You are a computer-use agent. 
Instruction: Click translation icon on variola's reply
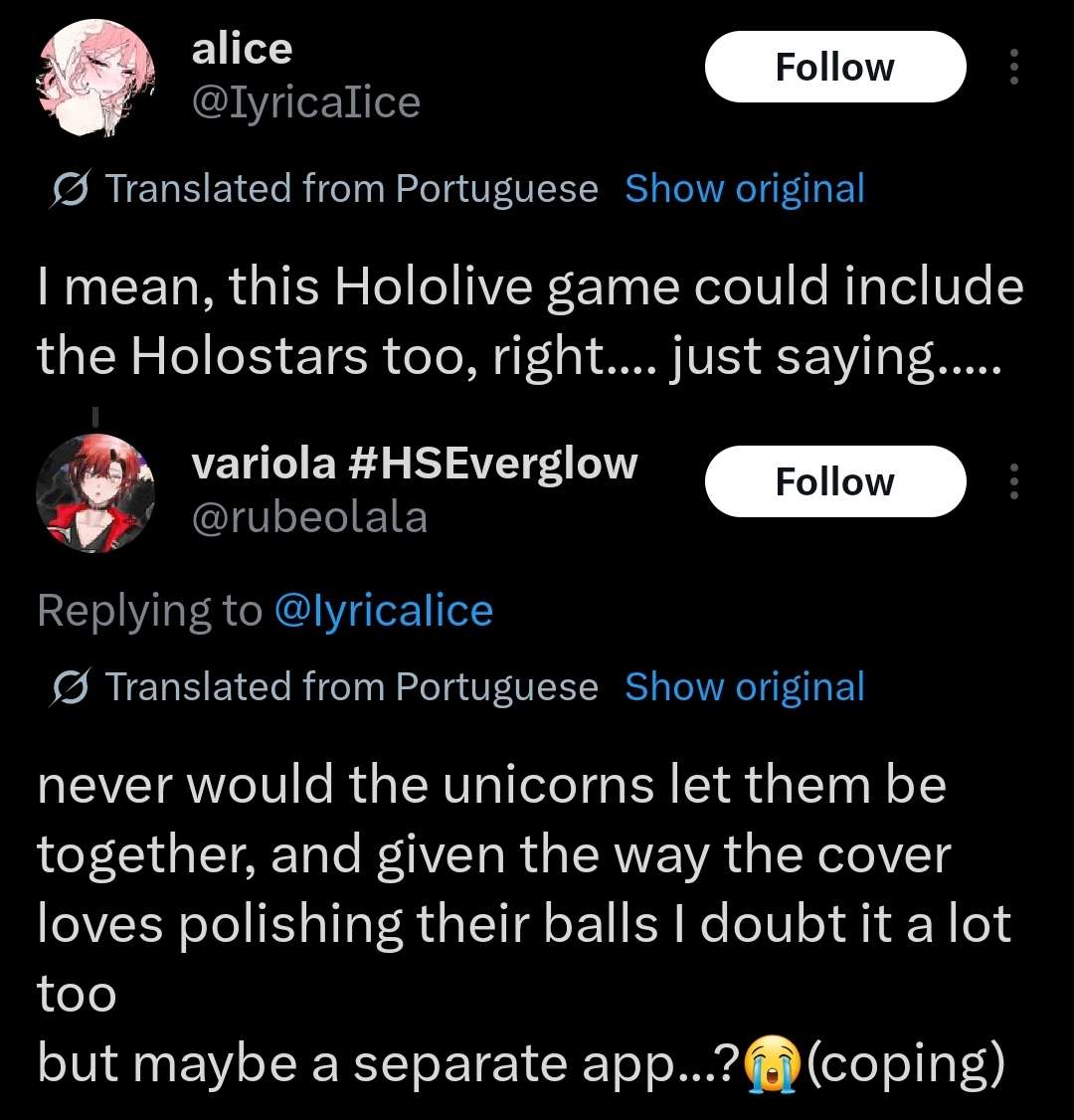point(70,687)
